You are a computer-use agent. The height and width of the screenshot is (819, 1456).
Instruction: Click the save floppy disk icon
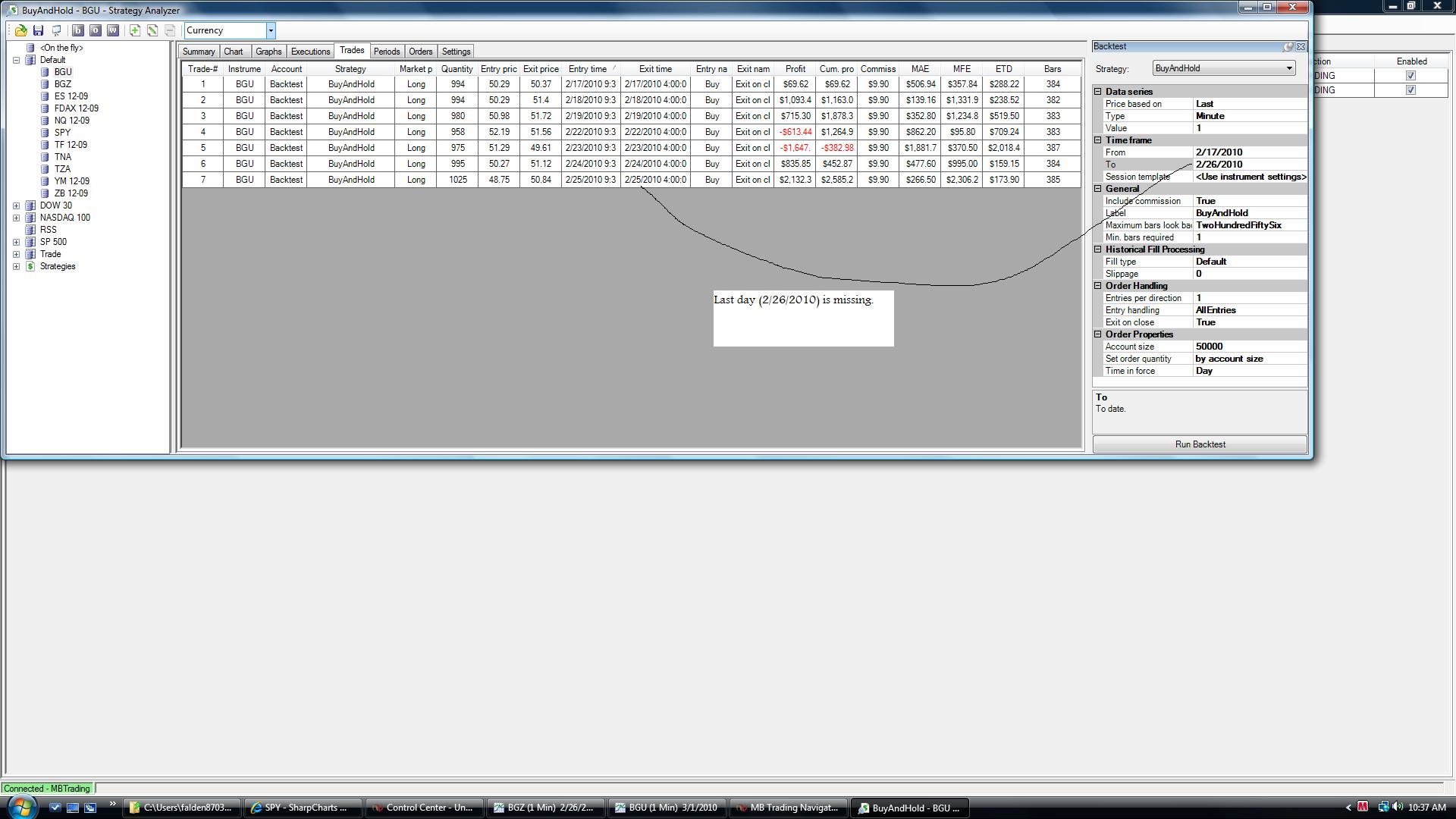pyautogui.click(x=38, y=30)
